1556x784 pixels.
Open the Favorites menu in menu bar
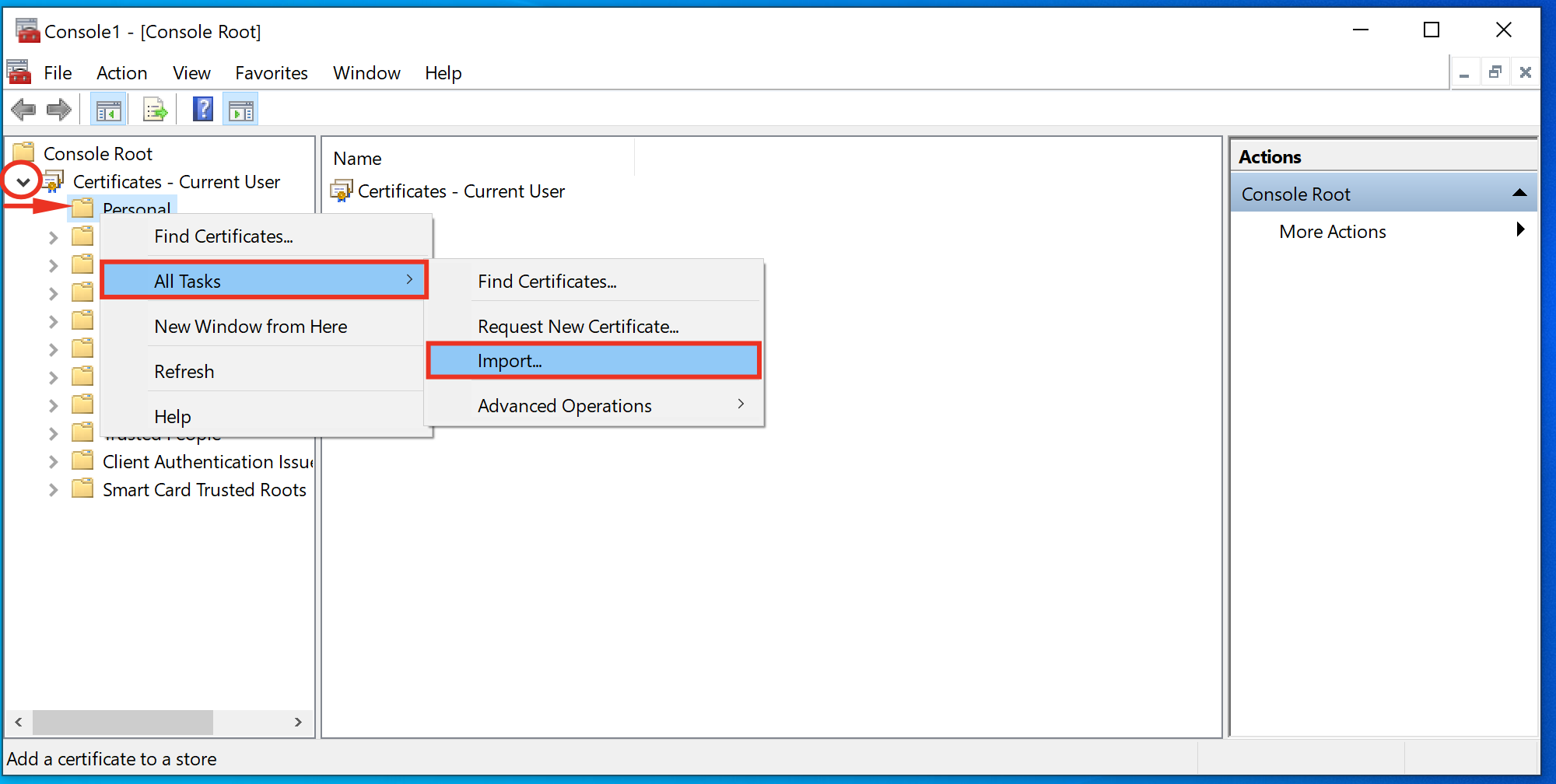click(x=272, y=73)
